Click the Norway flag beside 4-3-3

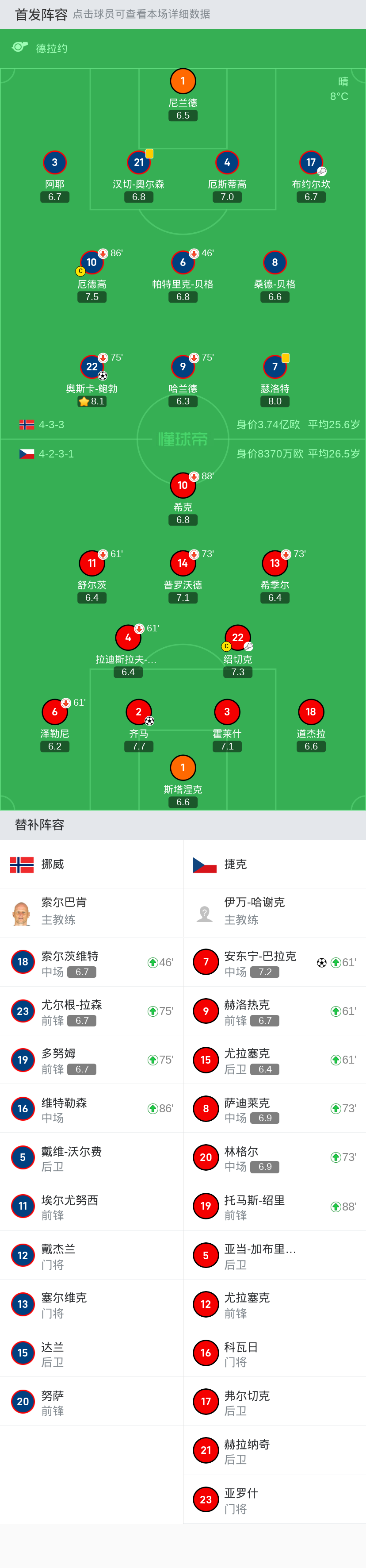tap(26, 425)
